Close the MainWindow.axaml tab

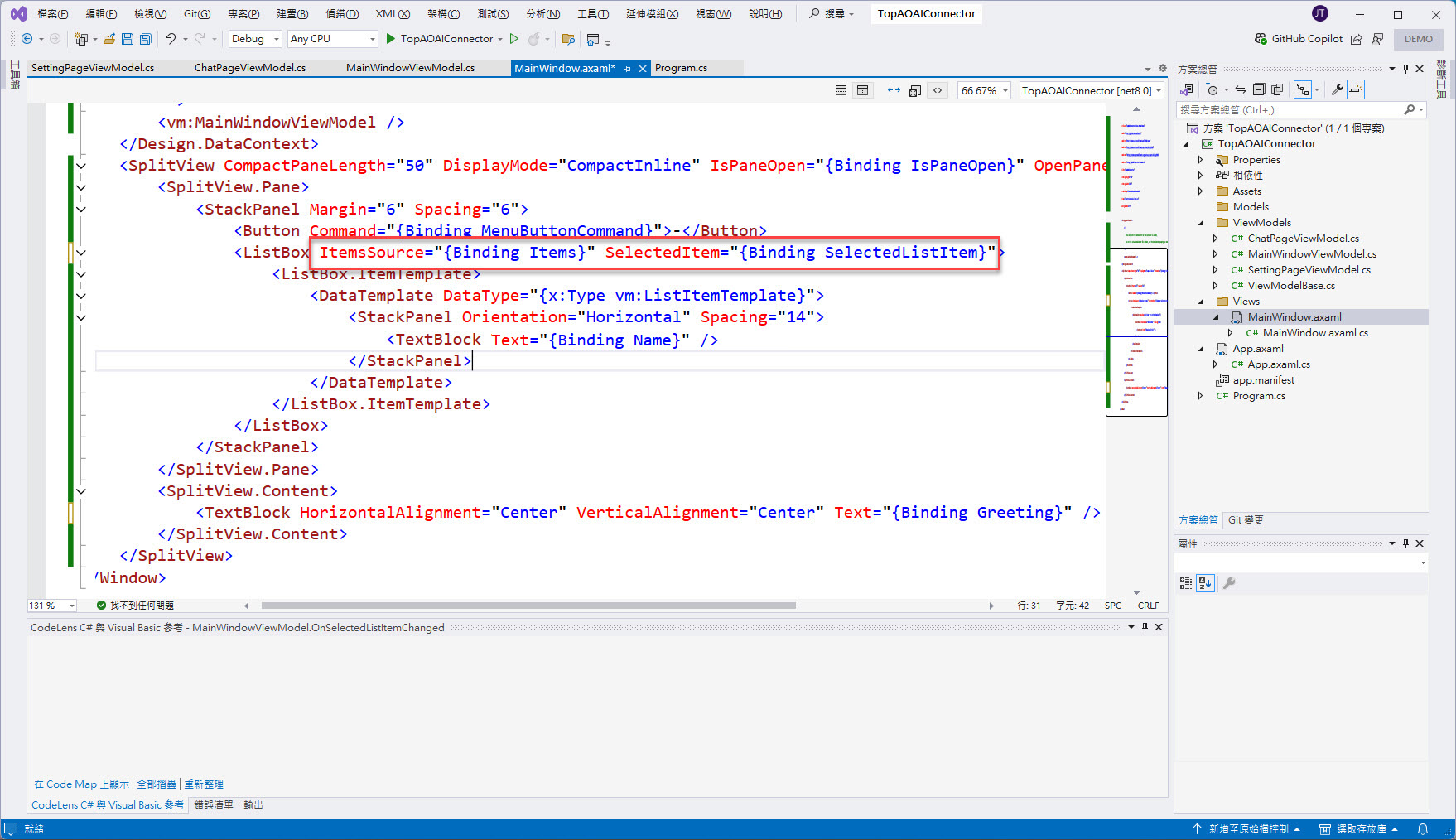(643, 69)
